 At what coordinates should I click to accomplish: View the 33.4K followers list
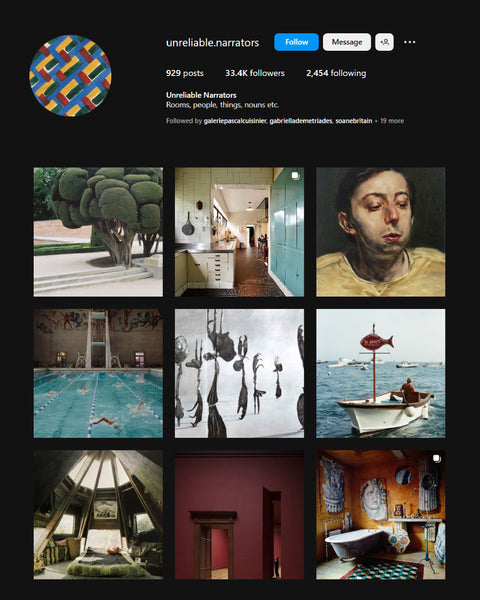coord(255,73)
